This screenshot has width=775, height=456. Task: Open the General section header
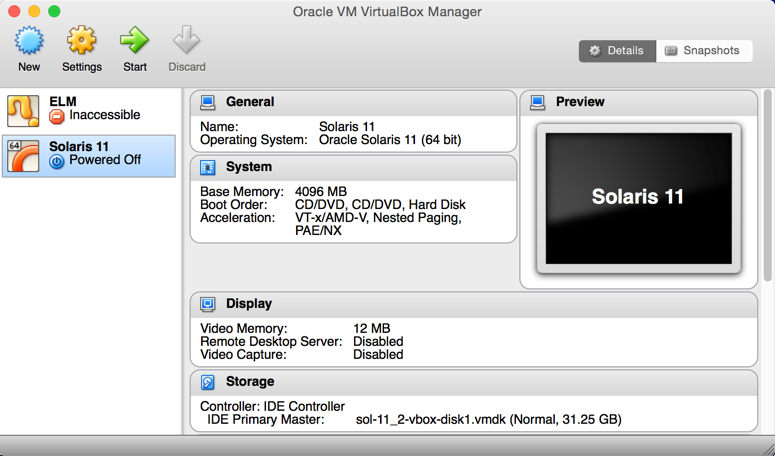click(x=353, y=103)
